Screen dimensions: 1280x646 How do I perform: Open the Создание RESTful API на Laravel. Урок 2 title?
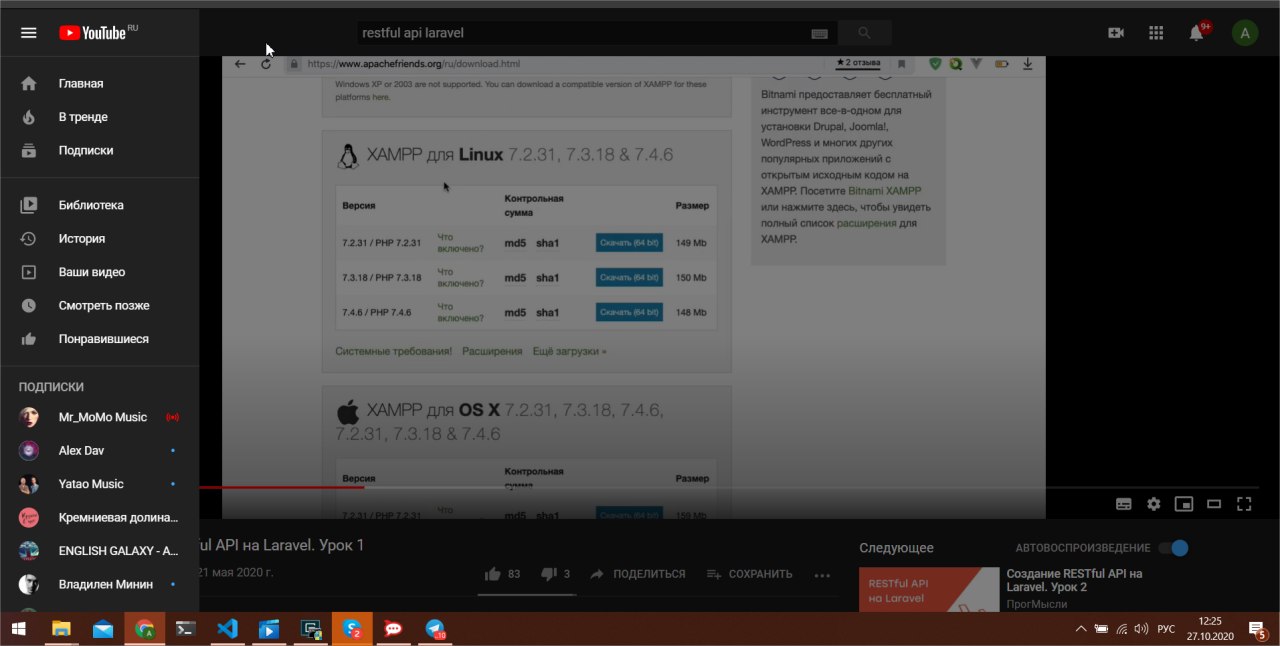click(x=1074, y=580)
